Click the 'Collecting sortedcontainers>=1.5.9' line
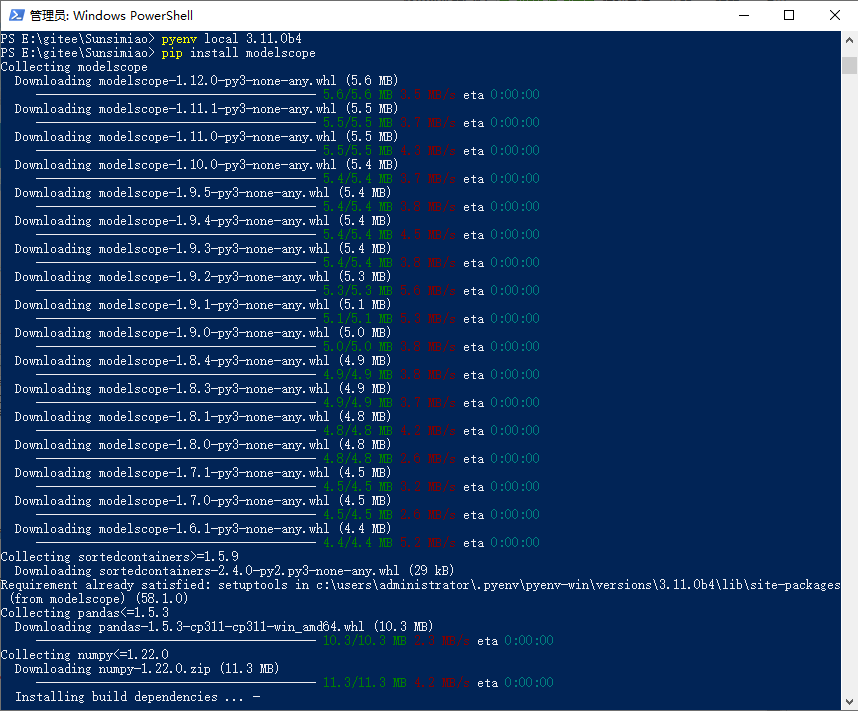The height and width of the screenshot is (711, 858). click(119, 557)
